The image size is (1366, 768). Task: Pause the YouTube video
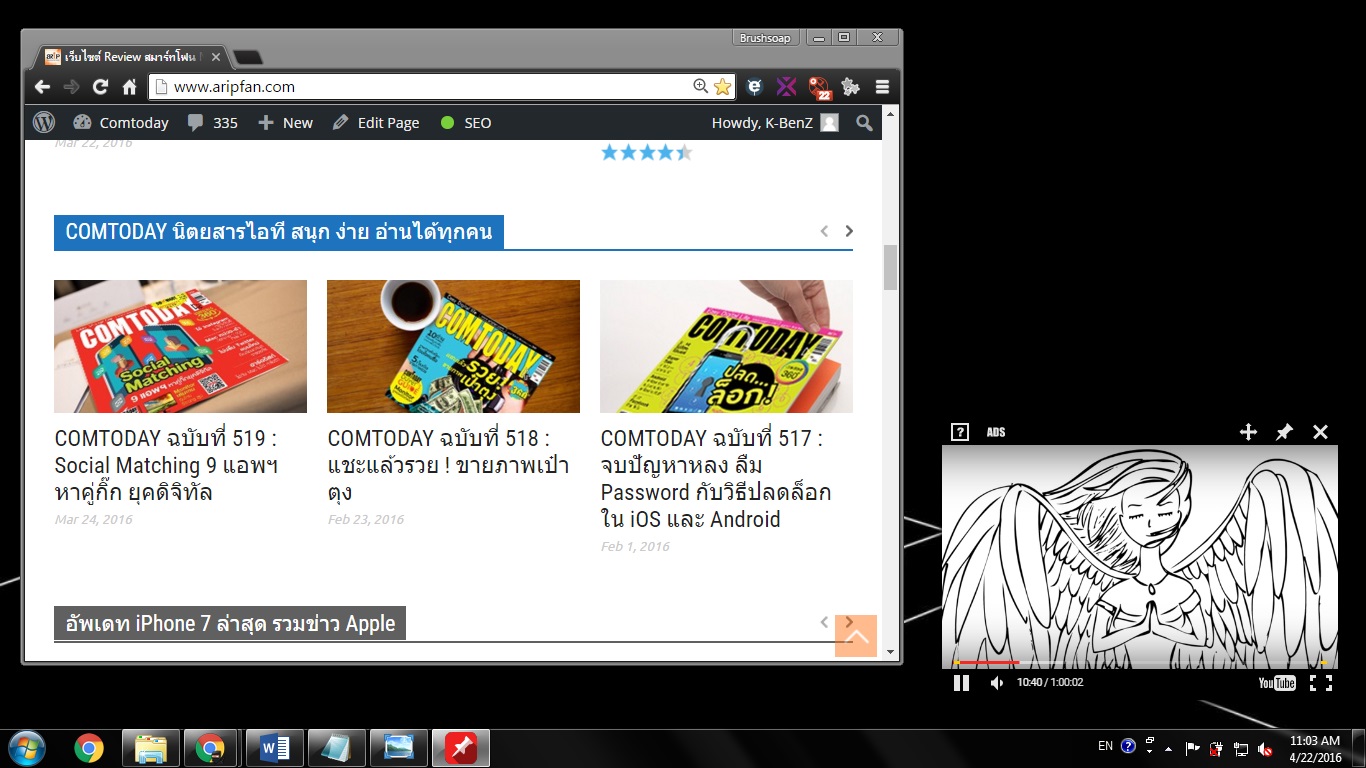[961, 683]
